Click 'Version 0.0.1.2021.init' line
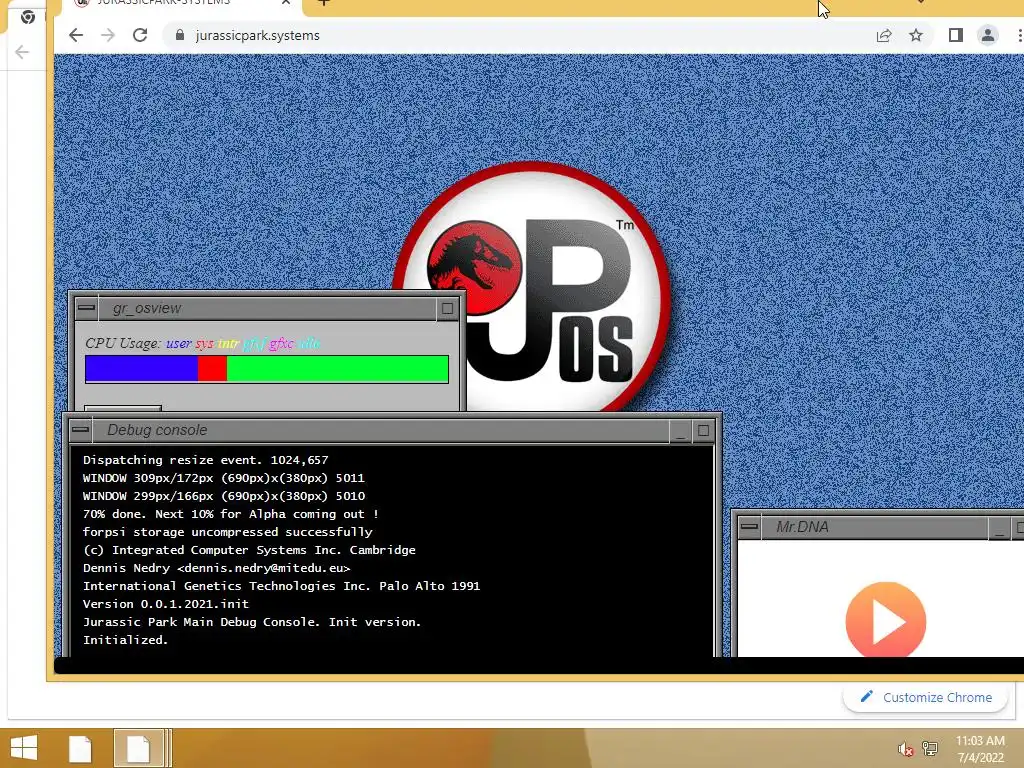 click(166, 604)
